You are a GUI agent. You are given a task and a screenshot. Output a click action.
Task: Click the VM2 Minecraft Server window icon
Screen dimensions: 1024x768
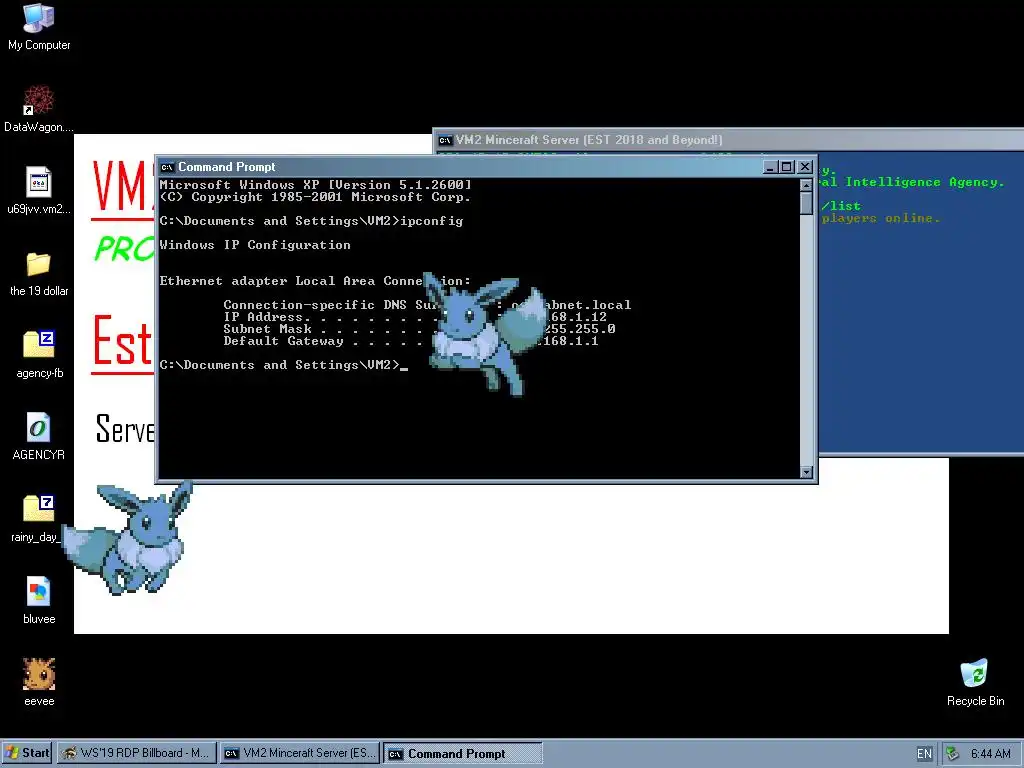pyautogui.click(x=445, y=140)
